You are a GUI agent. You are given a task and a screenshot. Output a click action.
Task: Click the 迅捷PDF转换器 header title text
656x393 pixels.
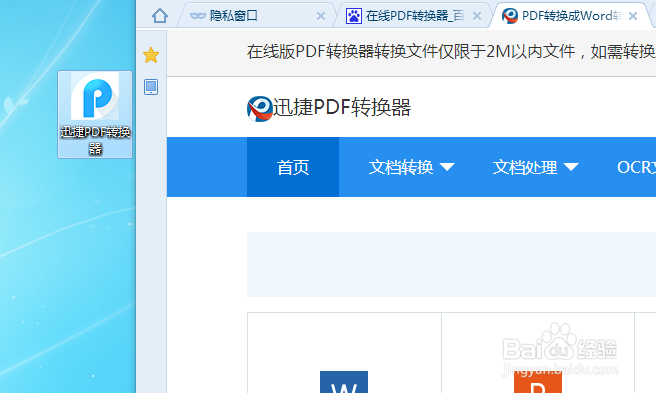342,107
